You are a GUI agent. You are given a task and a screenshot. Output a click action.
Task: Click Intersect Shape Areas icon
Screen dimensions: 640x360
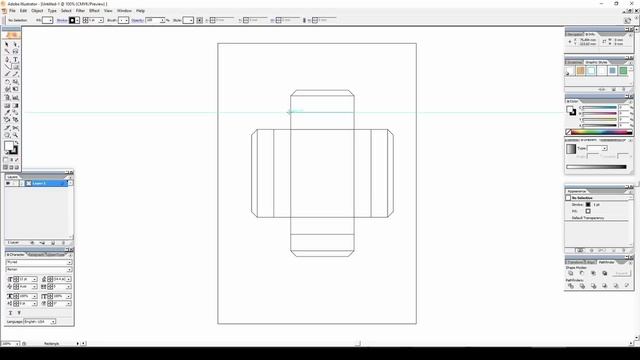tap(593, 273)
